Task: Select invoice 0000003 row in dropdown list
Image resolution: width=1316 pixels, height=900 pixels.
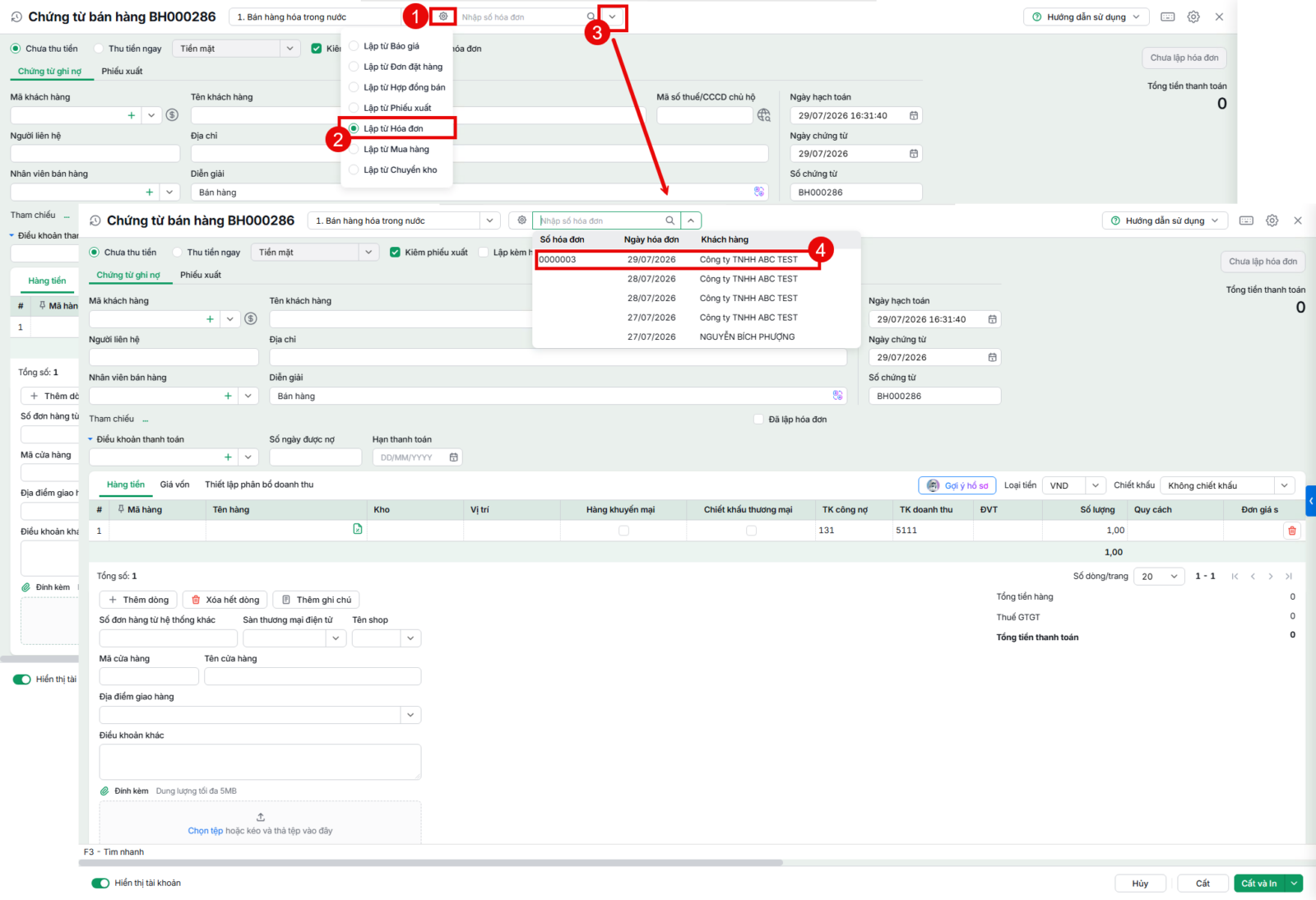Action: [678, 260]
